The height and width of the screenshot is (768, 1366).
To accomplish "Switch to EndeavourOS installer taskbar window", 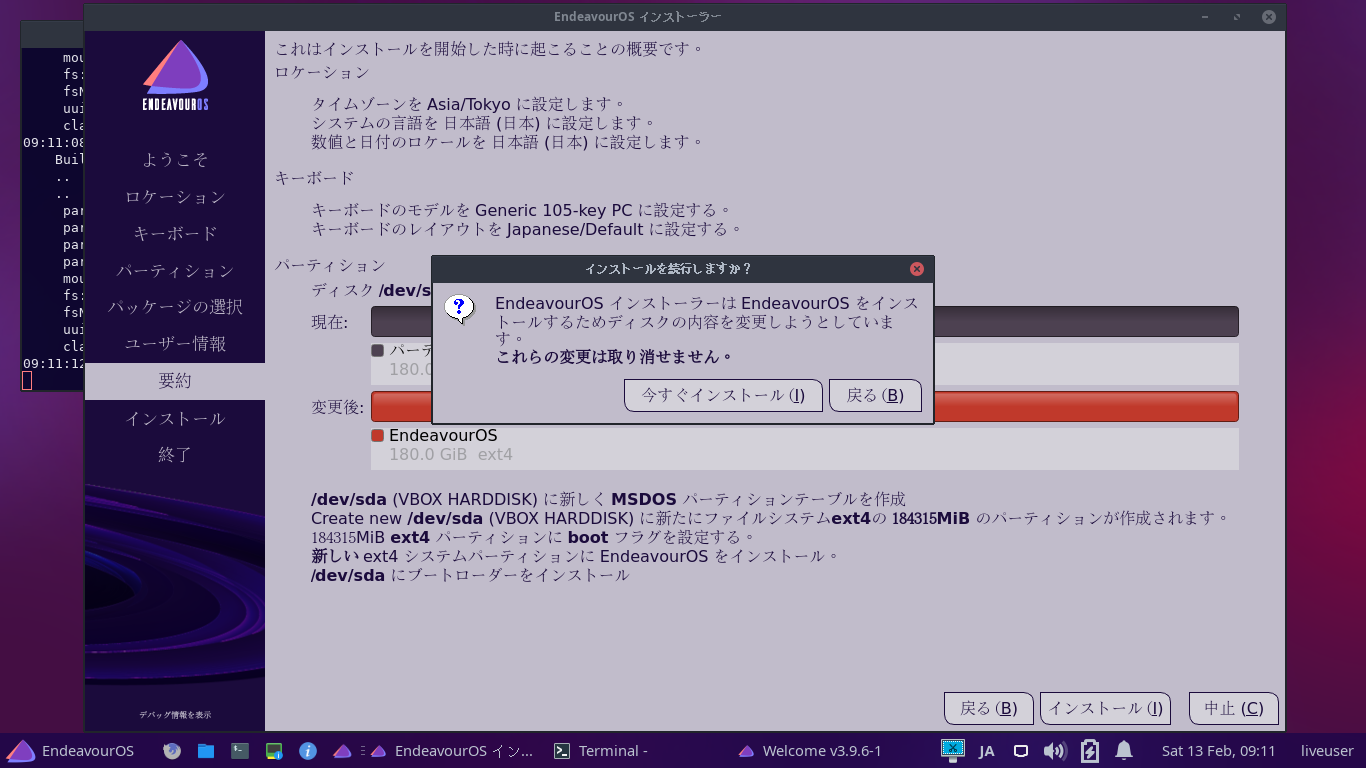I will coord(452,751).
